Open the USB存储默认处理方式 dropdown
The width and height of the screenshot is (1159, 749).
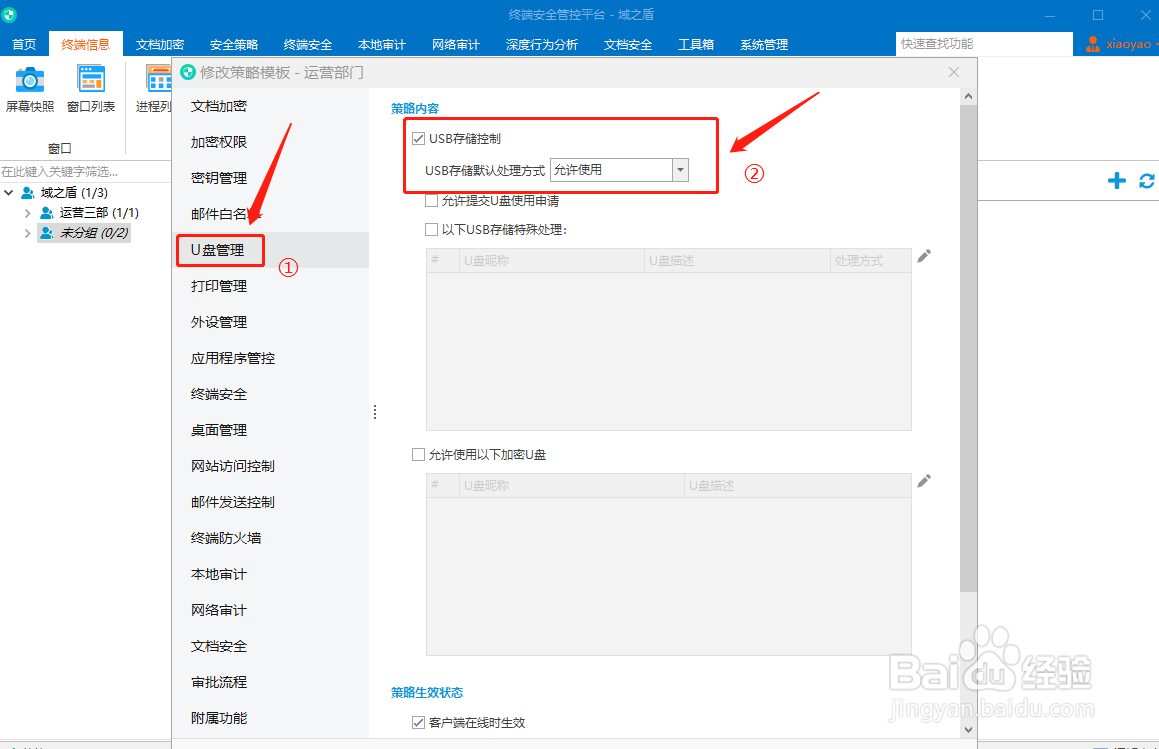click(x=680, y=169)
